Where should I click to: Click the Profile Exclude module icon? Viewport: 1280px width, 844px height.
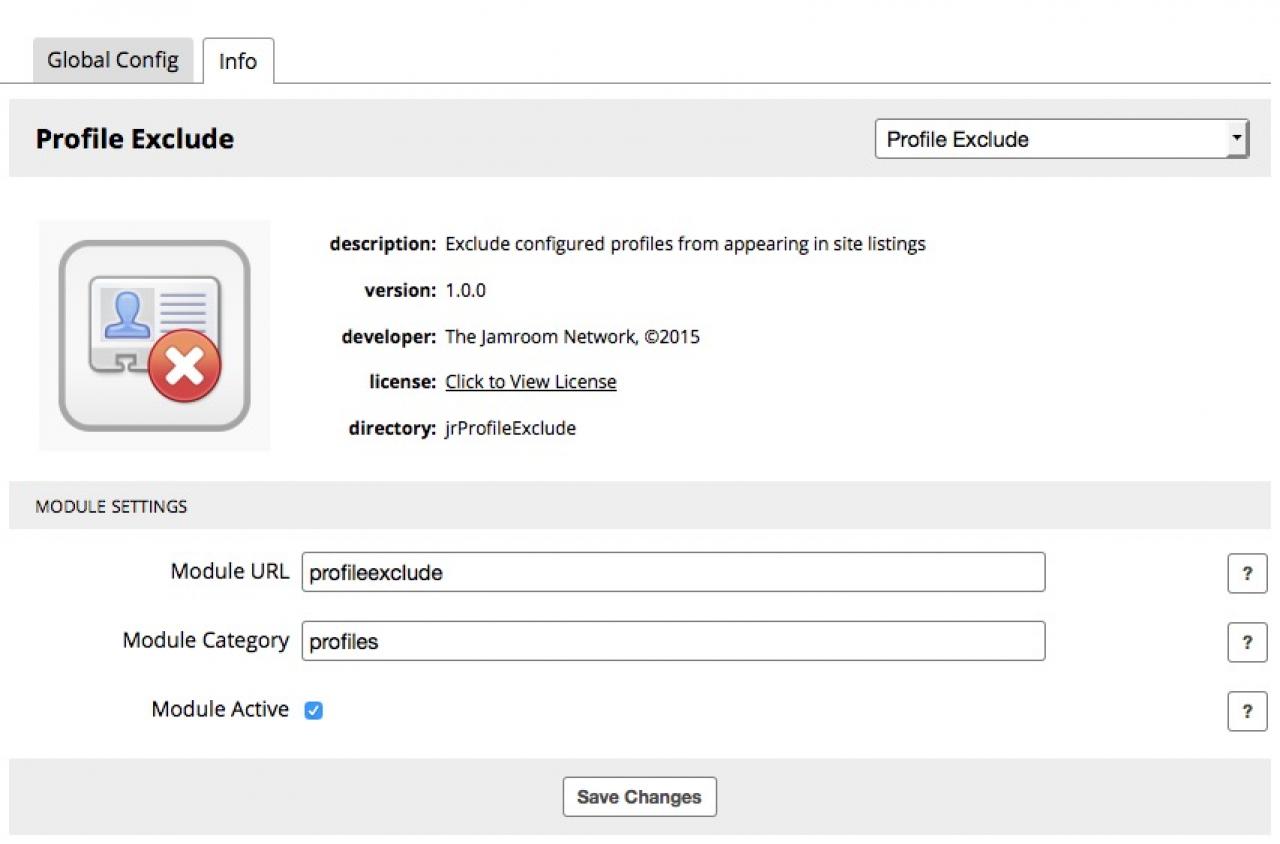click(154, 335)
